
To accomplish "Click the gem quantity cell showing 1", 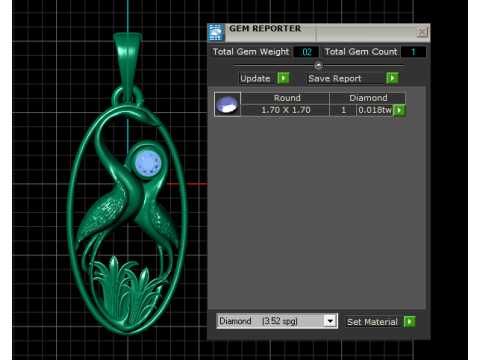I will (x=343, y=110).
